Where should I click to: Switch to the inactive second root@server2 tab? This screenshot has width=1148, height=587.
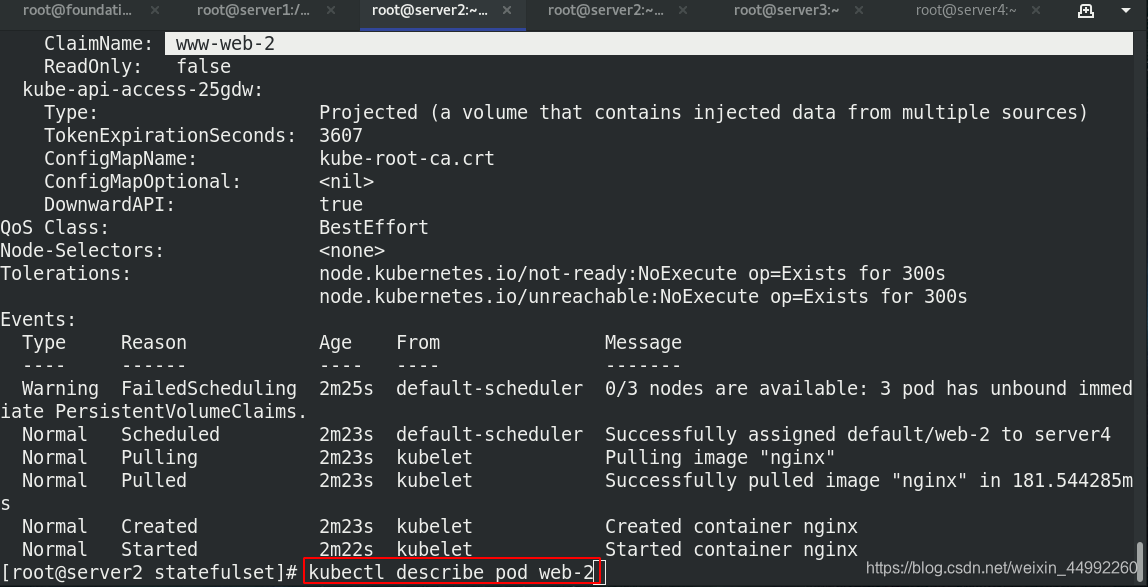pos(605,10)
